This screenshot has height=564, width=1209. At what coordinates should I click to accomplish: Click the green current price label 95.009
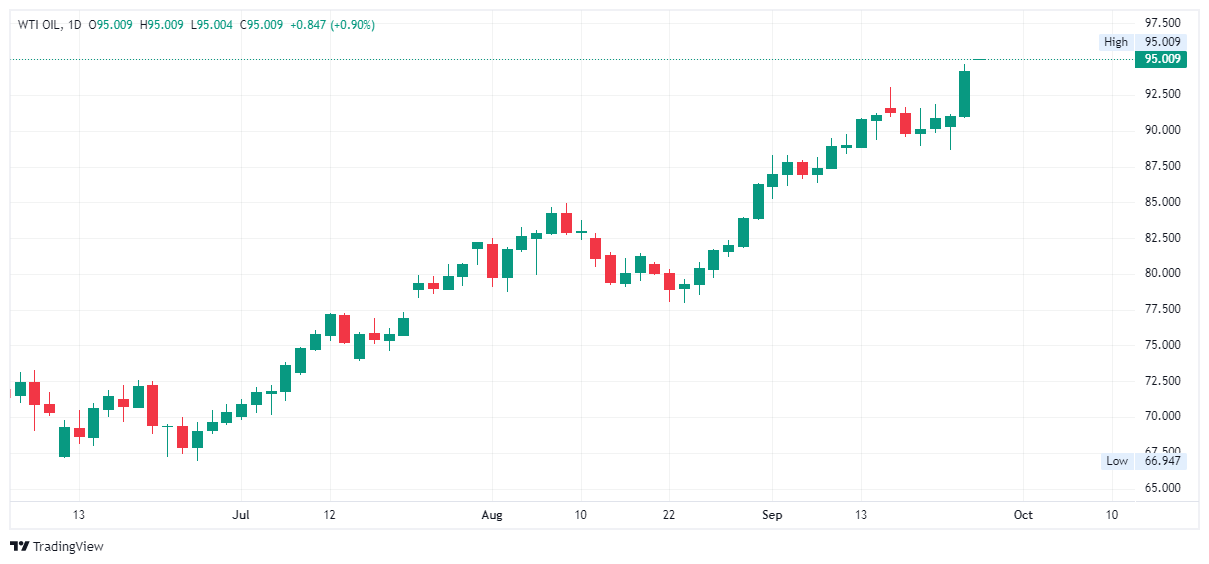coord(1163,59)
